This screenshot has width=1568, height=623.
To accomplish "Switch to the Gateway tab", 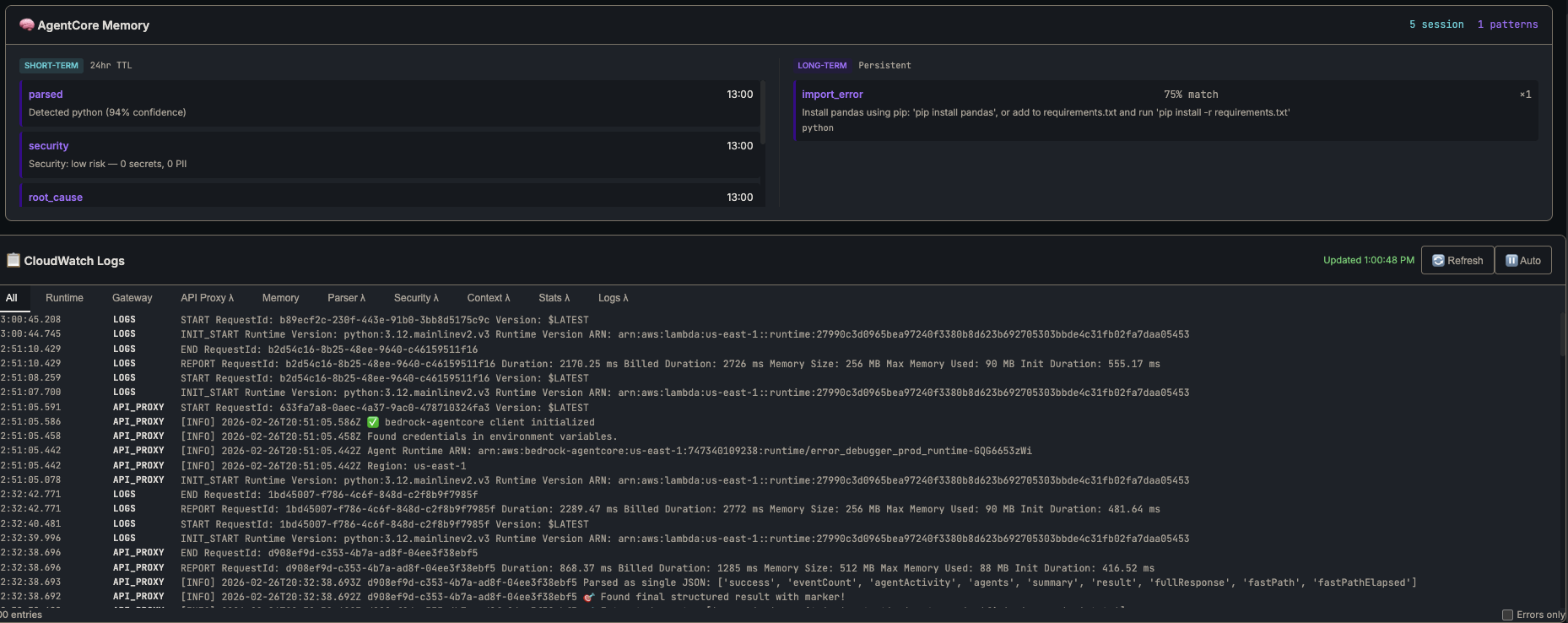I will [132, 298].
